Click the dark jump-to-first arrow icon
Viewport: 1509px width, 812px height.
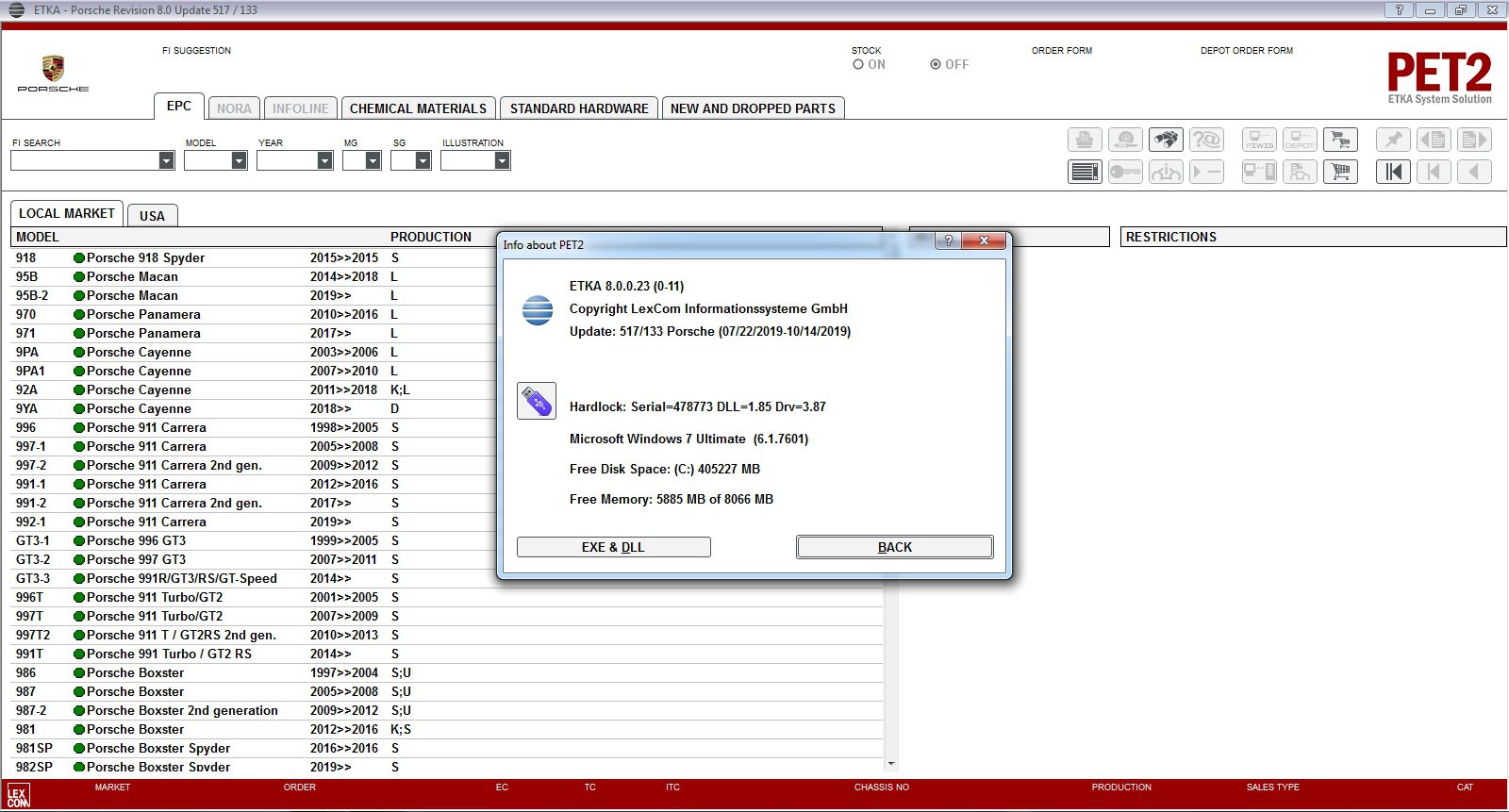coord(1393,172)
